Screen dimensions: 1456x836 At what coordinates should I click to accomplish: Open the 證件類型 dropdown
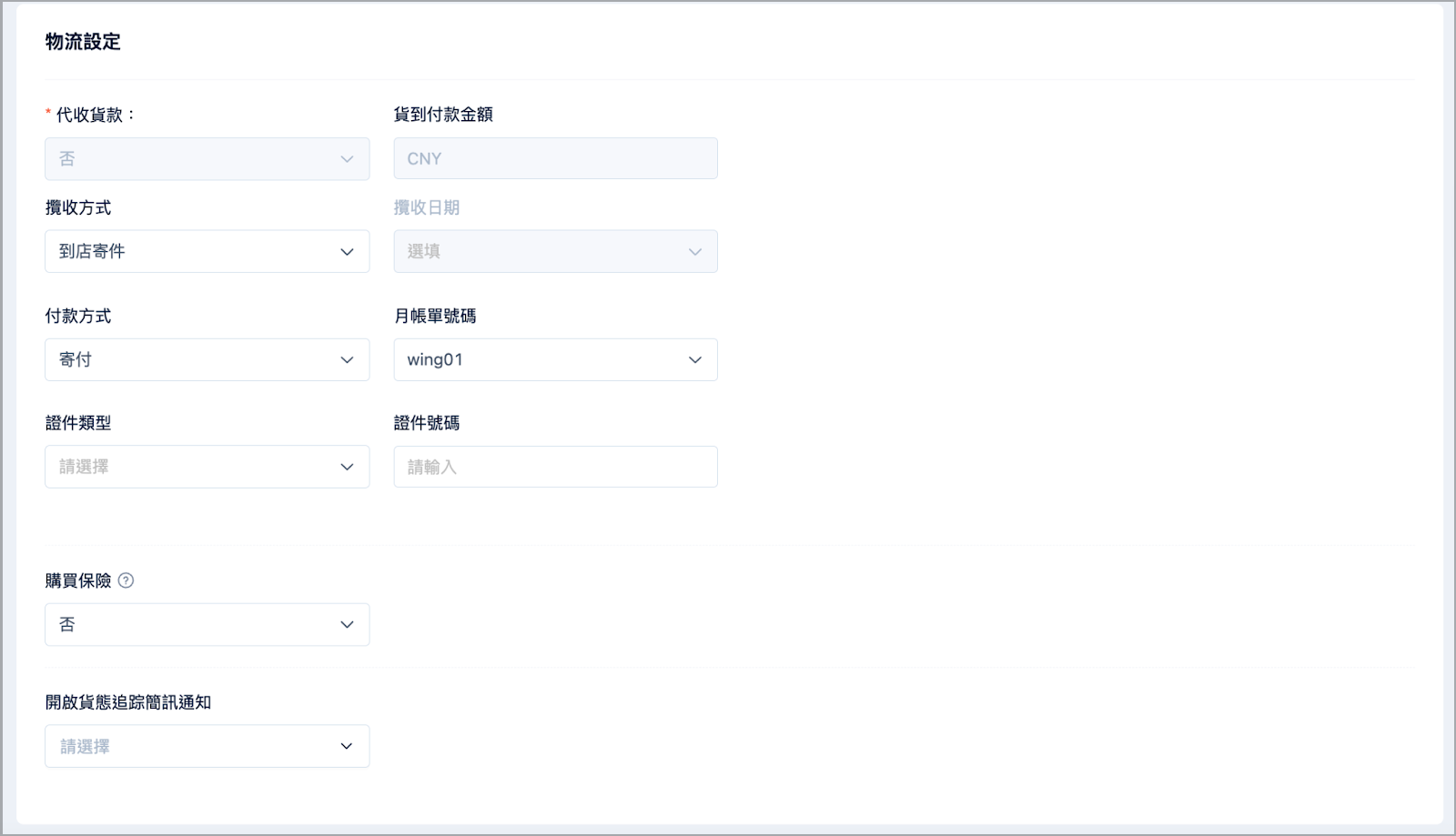[207, 467]
